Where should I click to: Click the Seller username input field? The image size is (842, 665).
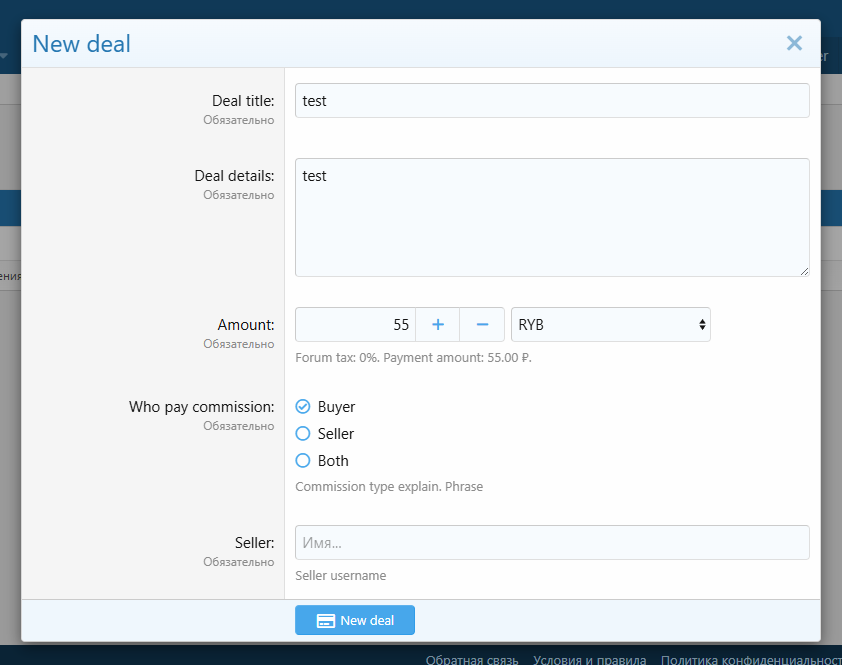click(552, 543)
